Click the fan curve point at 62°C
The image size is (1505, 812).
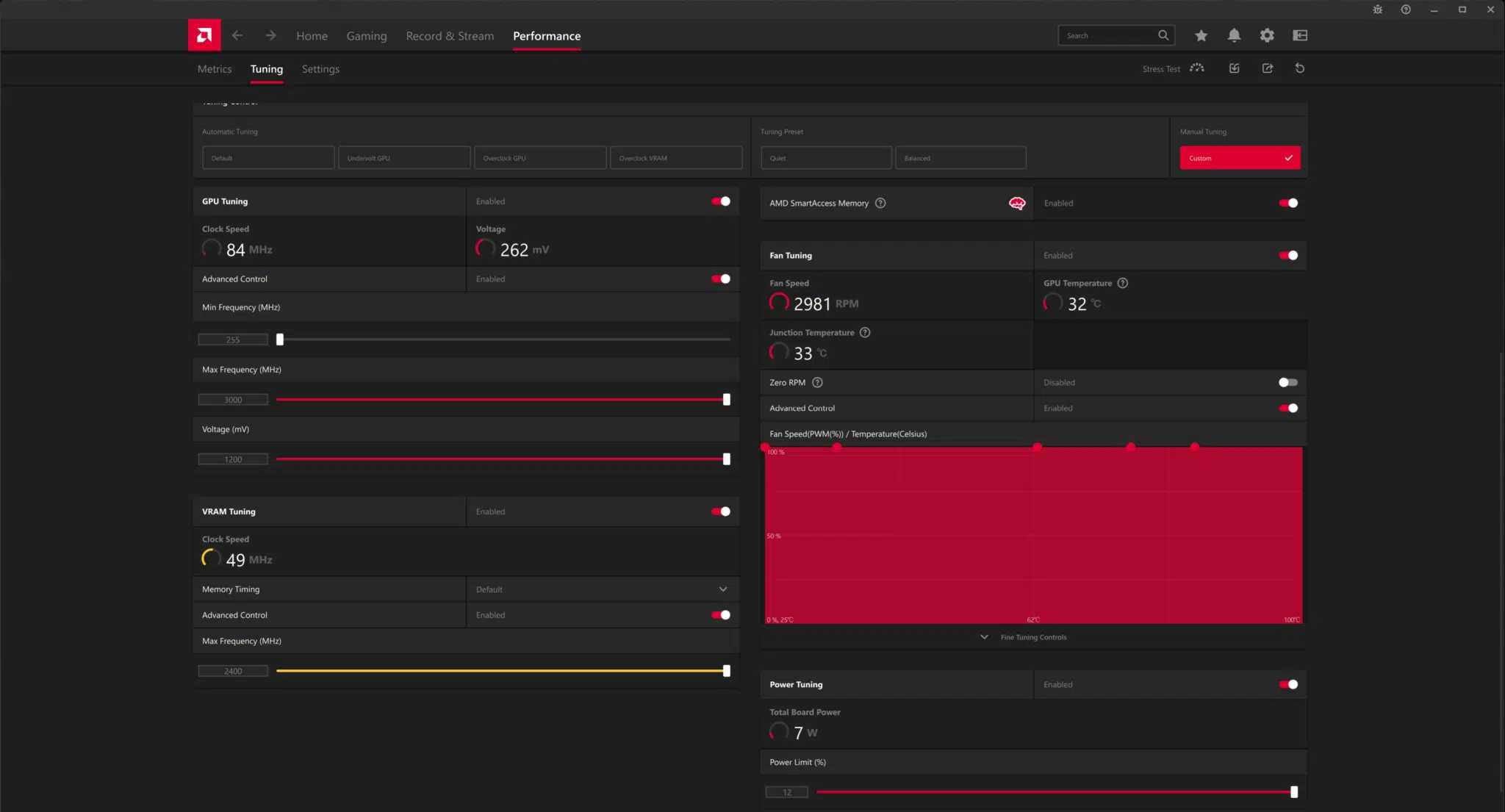pyautogui.click(x=1037, y=447)
